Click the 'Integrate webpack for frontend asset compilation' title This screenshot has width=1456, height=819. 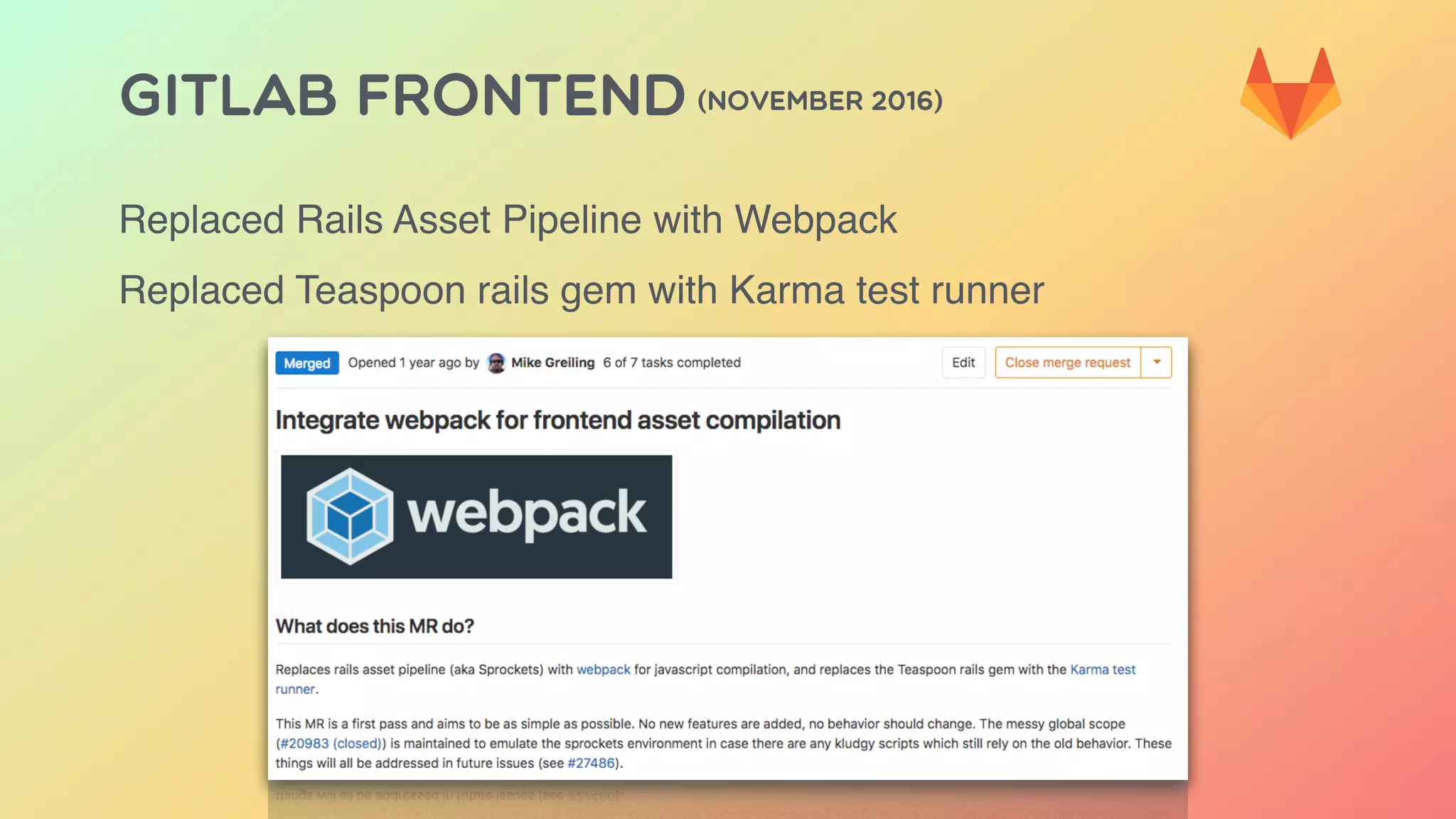(557, 420)
